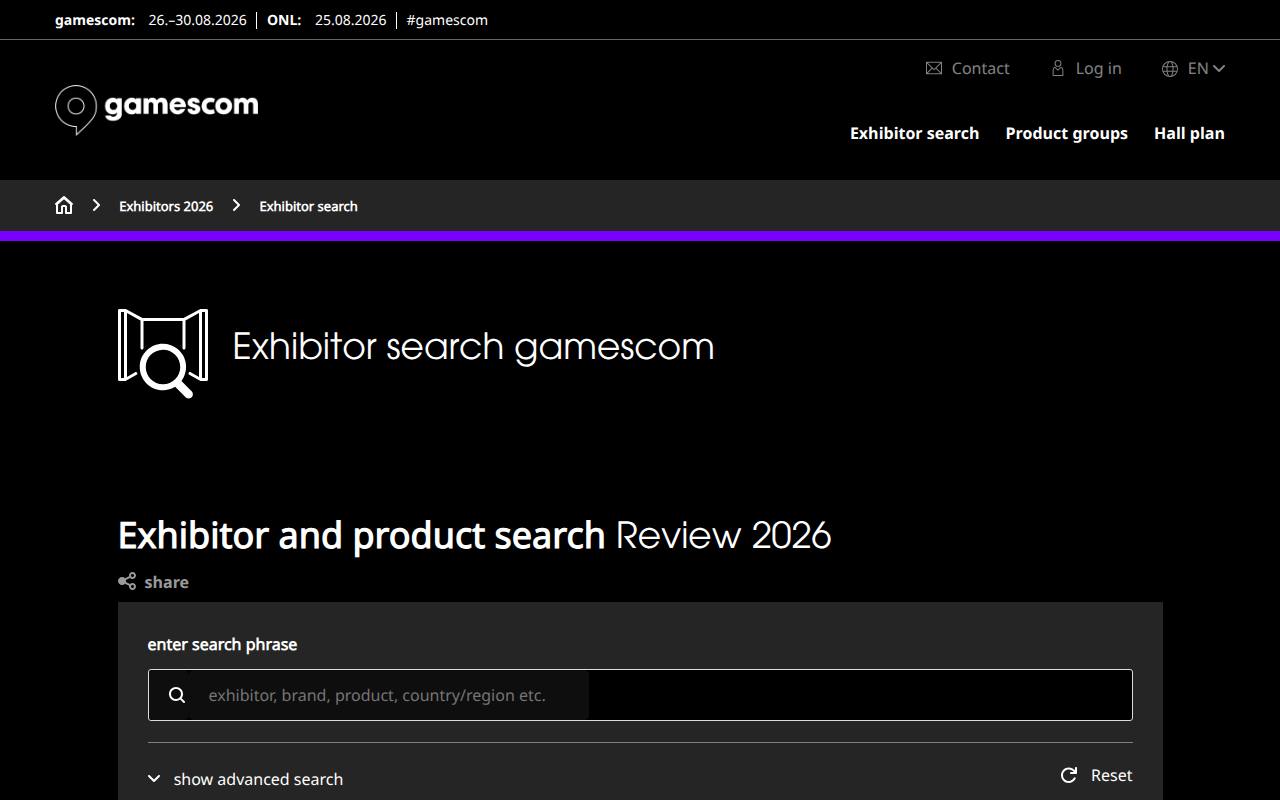
Task: Click the ONL date '25.08.2026'
Action: click(350, 20)
